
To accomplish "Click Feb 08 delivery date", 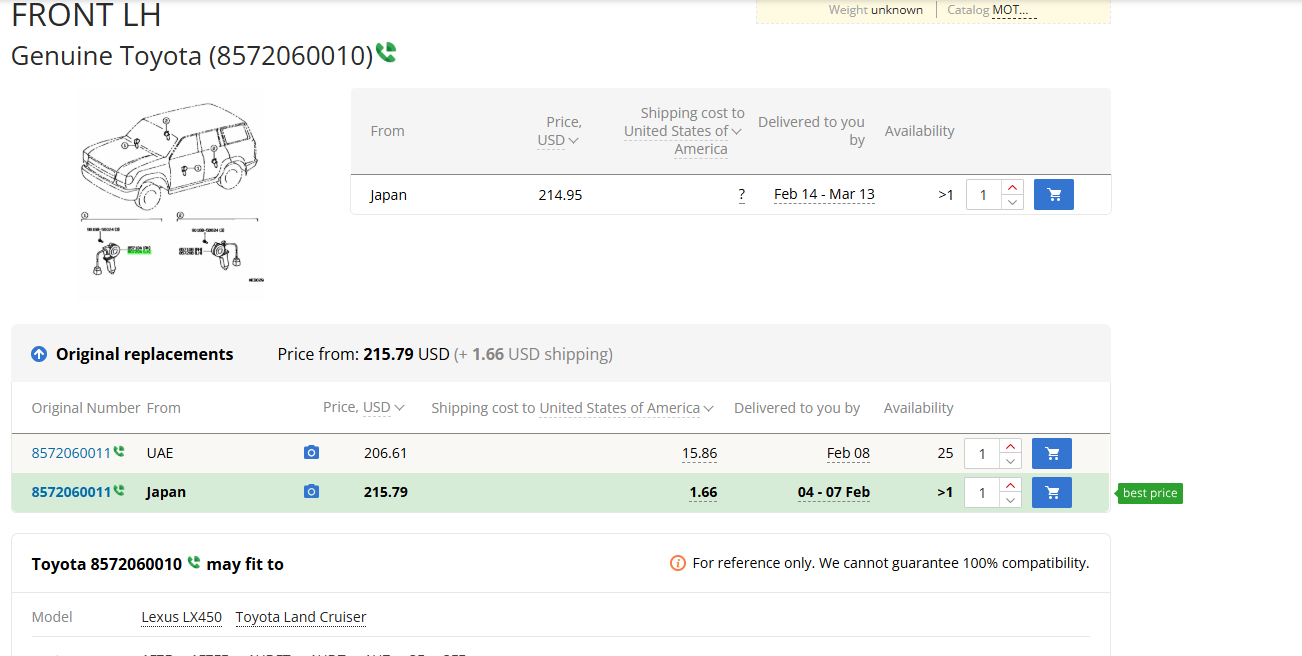I will [848, 453].
